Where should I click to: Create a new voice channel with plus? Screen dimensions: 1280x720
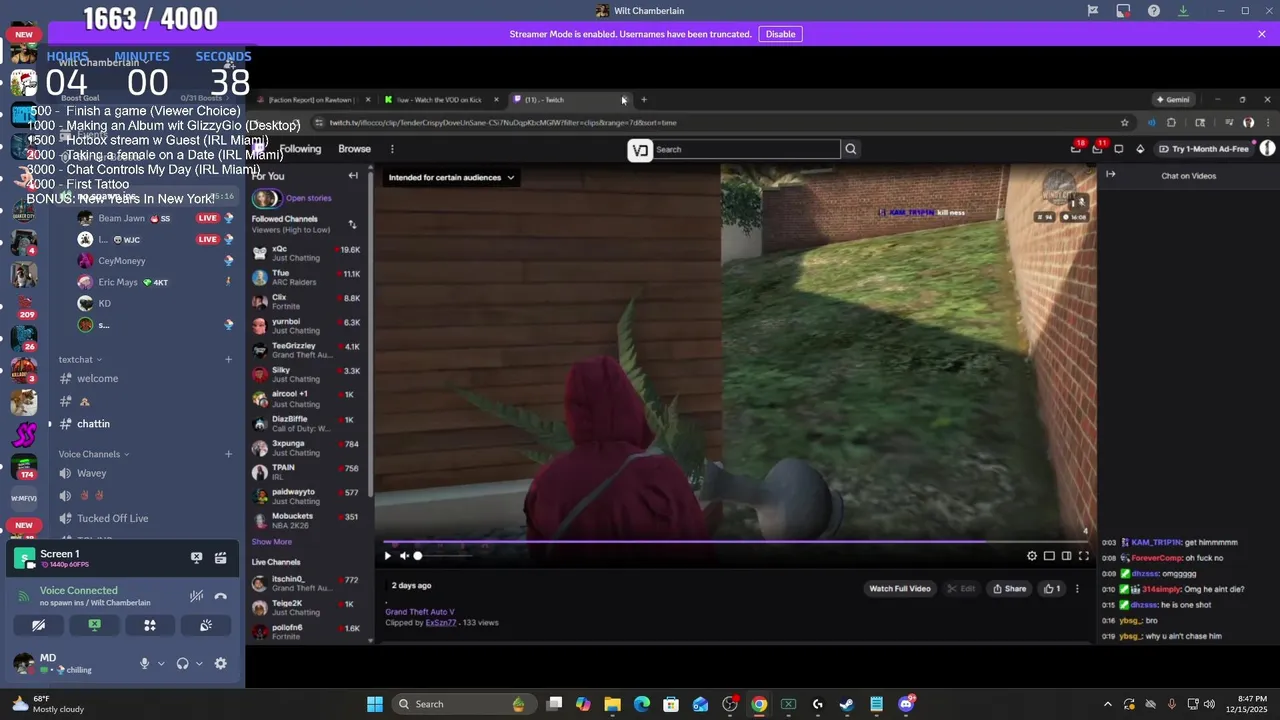point(228,454)
